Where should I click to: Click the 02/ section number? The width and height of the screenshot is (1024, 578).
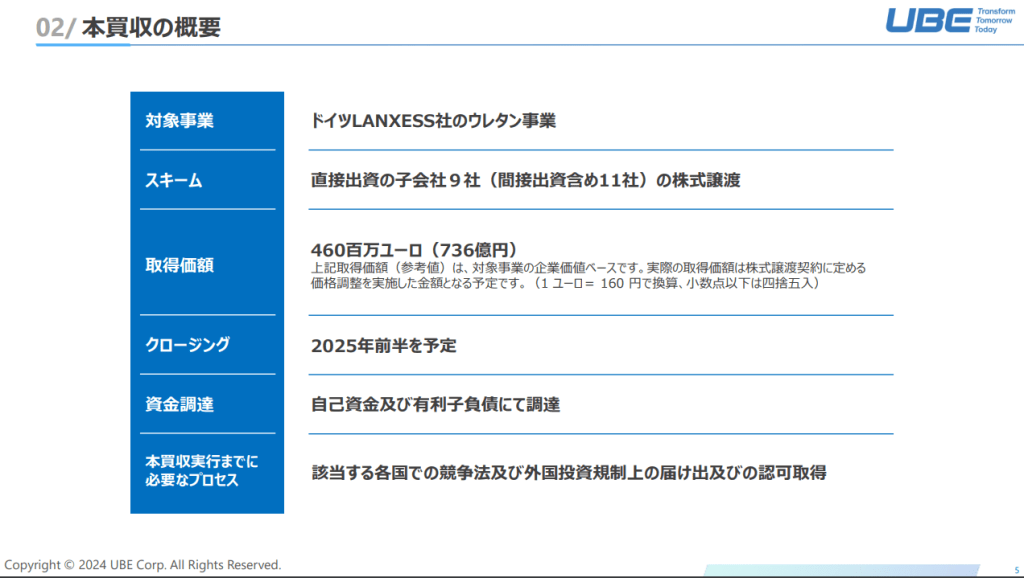[x=56, y=27]
